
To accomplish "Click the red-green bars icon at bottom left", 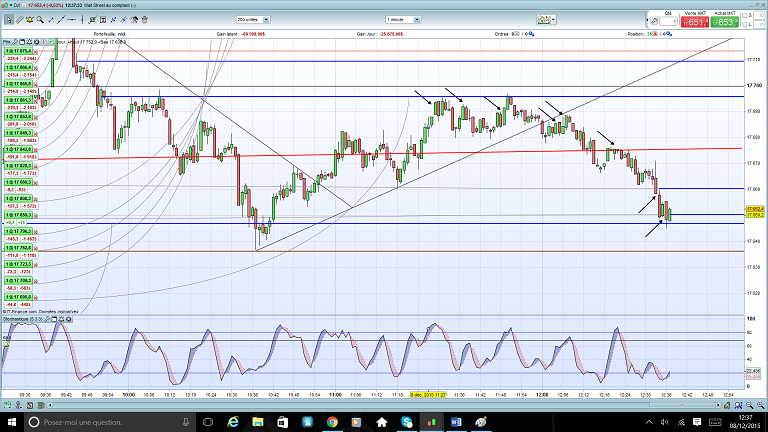I will (41, 405).
